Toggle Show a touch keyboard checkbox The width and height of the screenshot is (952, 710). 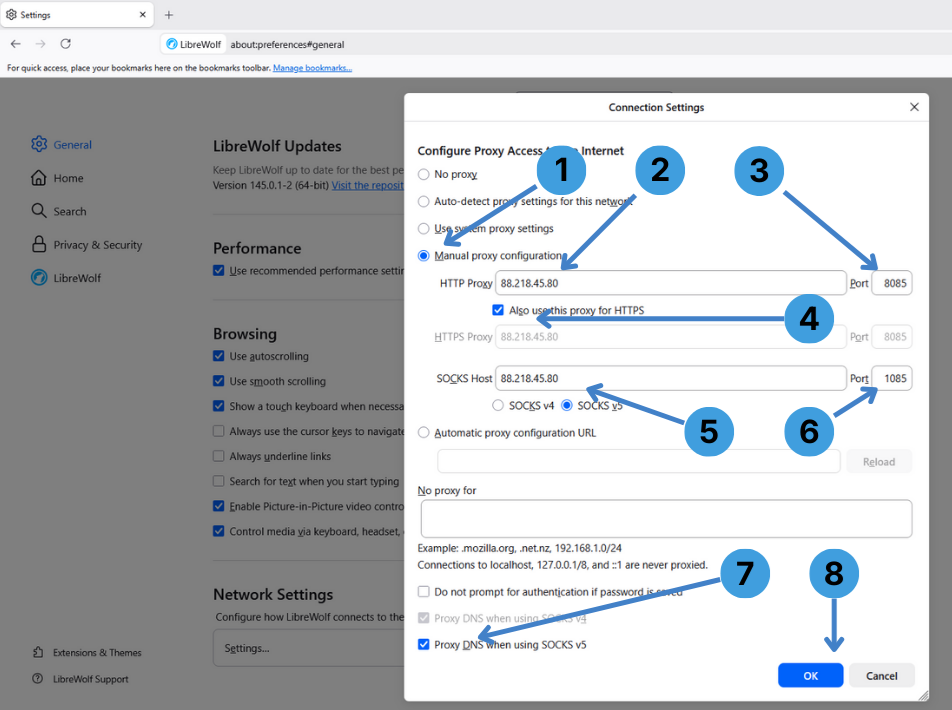[x=219, y=406]
